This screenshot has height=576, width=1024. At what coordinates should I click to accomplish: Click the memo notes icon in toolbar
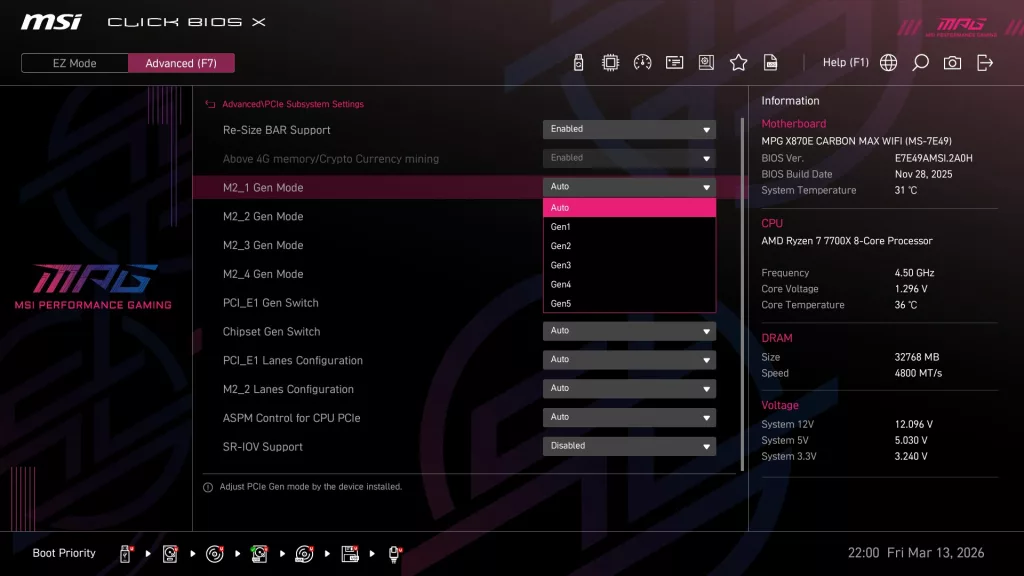[x=674, y=62]
